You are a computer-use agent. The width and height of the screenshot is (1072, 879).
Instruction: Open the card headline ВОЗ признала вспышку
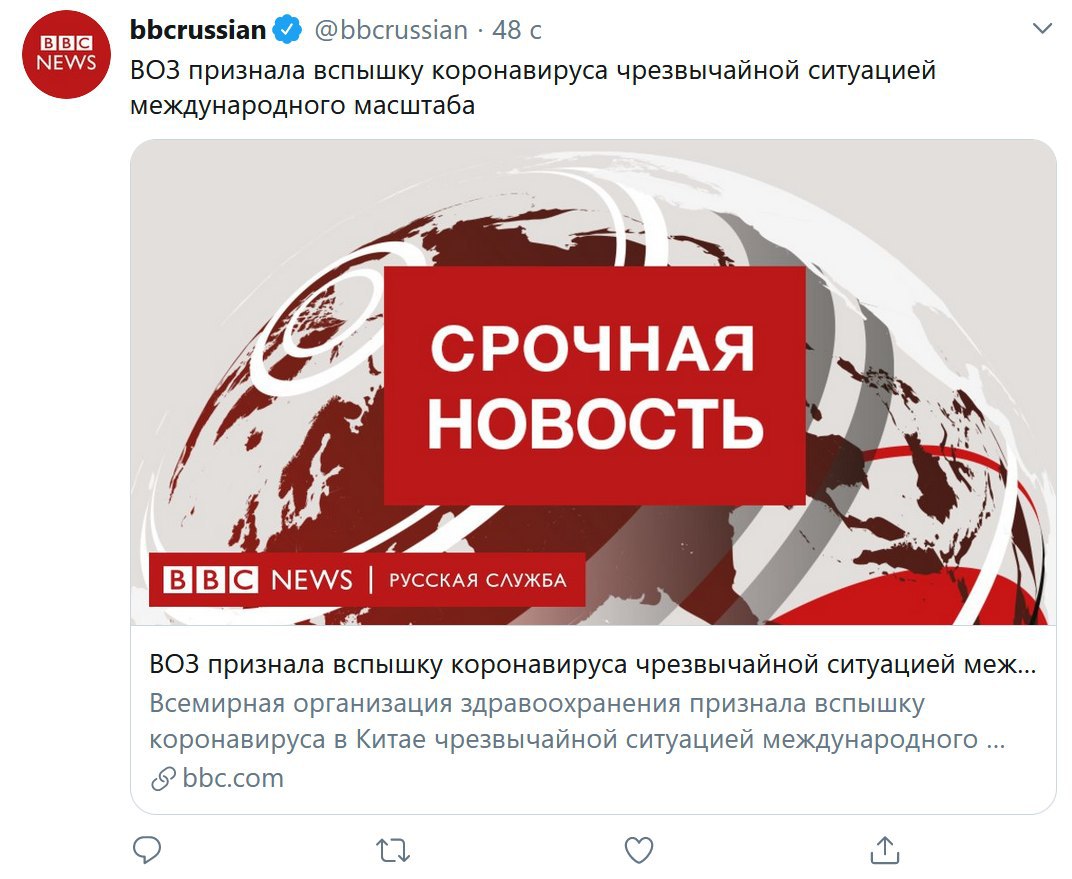click(592, 664)
